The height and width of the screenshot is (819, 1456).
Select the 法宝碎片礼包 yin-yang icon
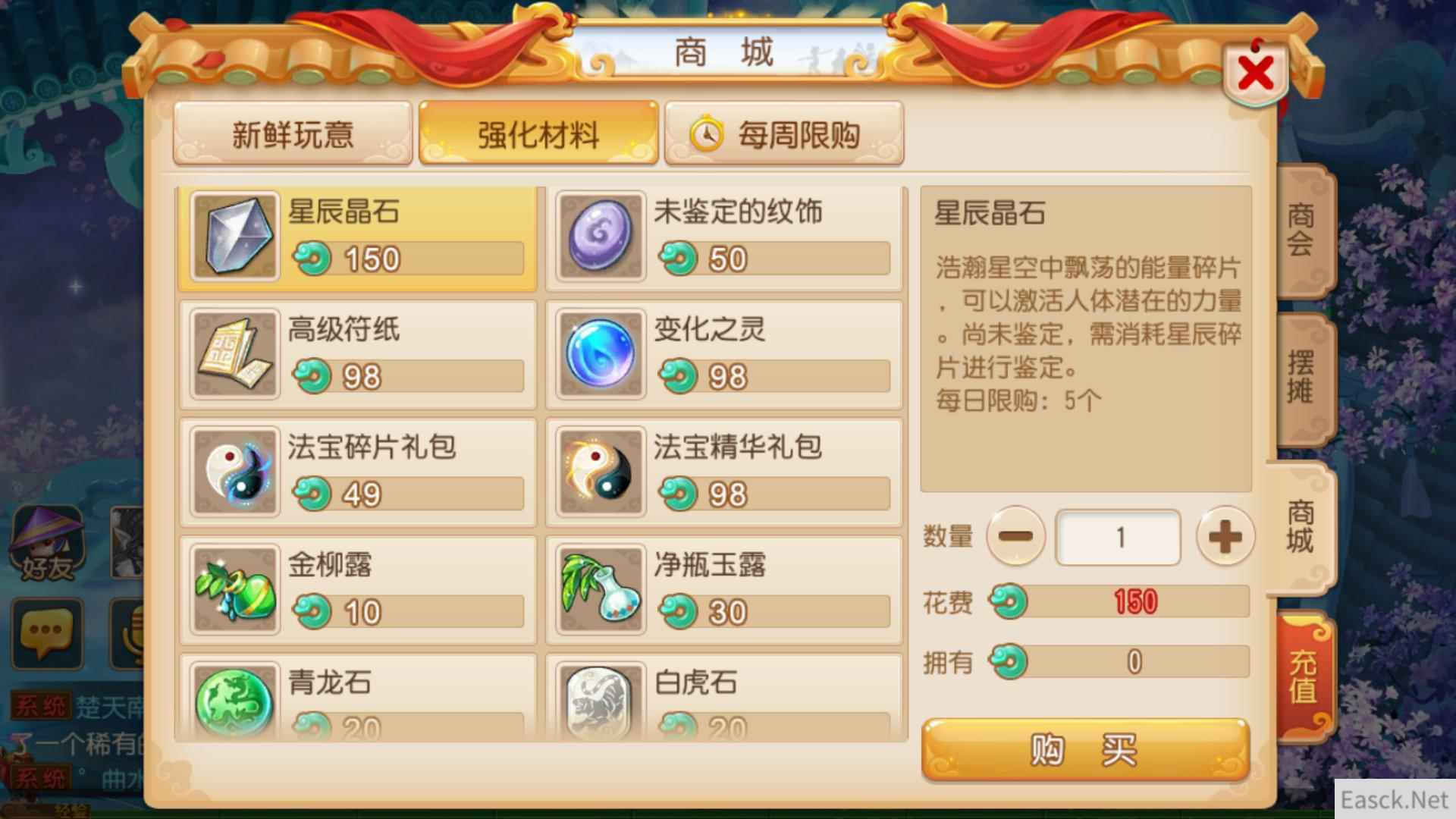[x=235, y=472]
